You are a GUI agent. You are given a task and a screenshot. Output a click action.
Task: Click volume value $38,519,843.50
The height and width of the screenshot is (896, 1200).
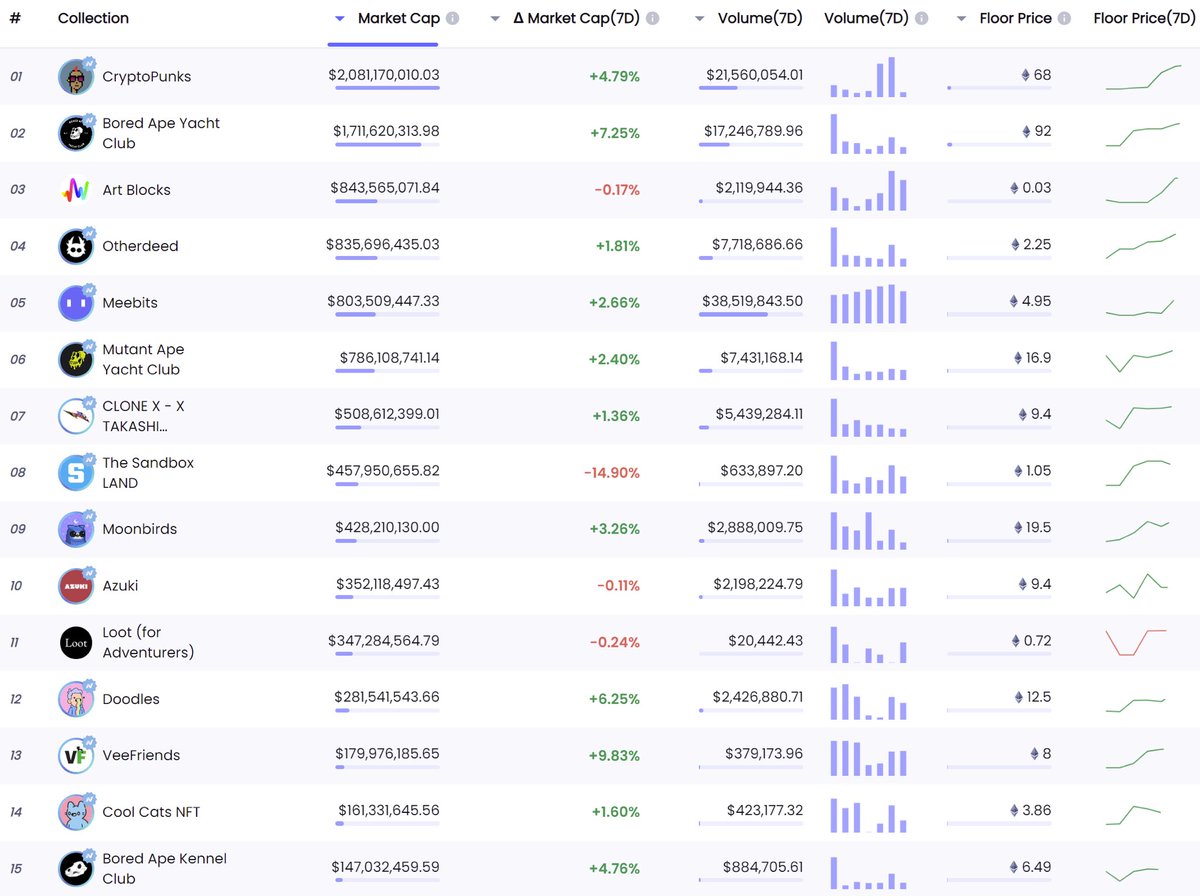pyautogui.click(x=754, y=301)
